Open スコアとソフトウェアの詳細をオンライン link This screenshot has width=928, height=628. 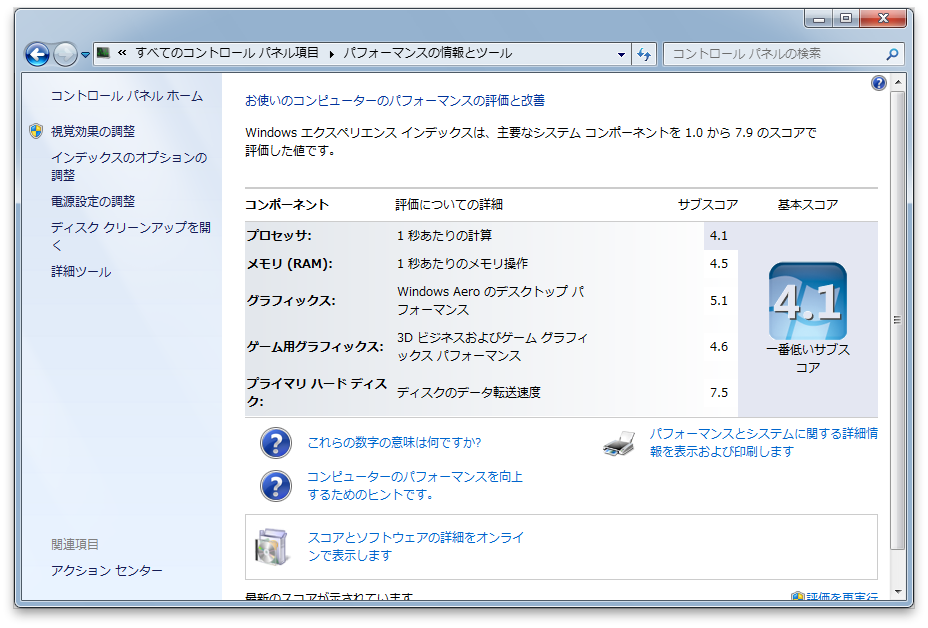[415, 546]
